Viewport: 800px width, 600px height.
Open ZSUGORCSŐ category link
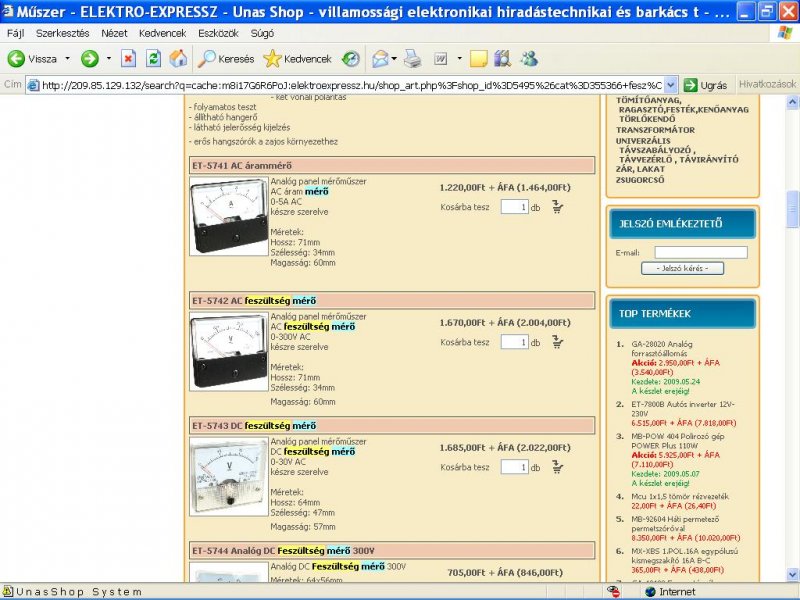[640, 180]
